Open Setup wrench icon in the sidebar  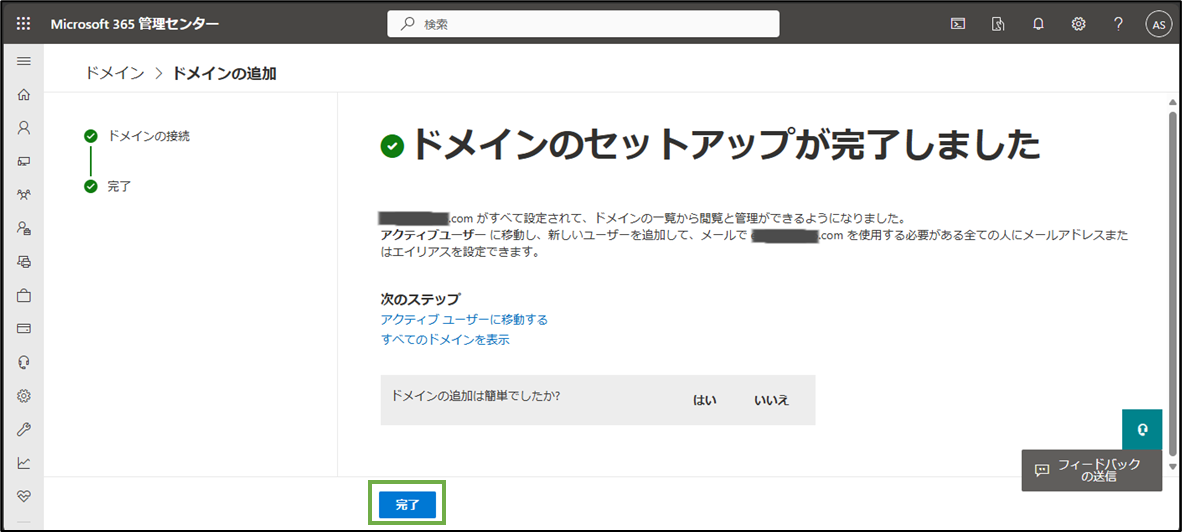click(x=23, y=430)
